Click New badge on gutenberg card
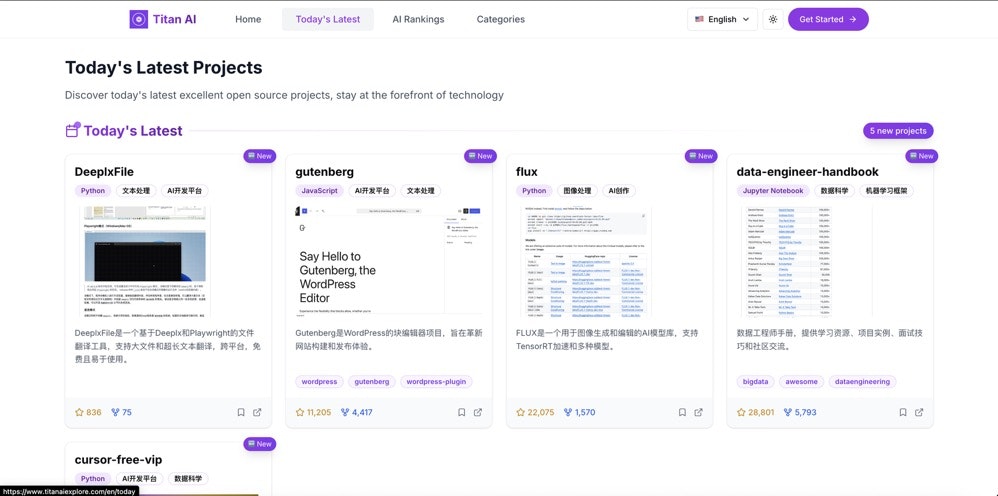The height and width of the screenshot is (496, 998). 481,156
